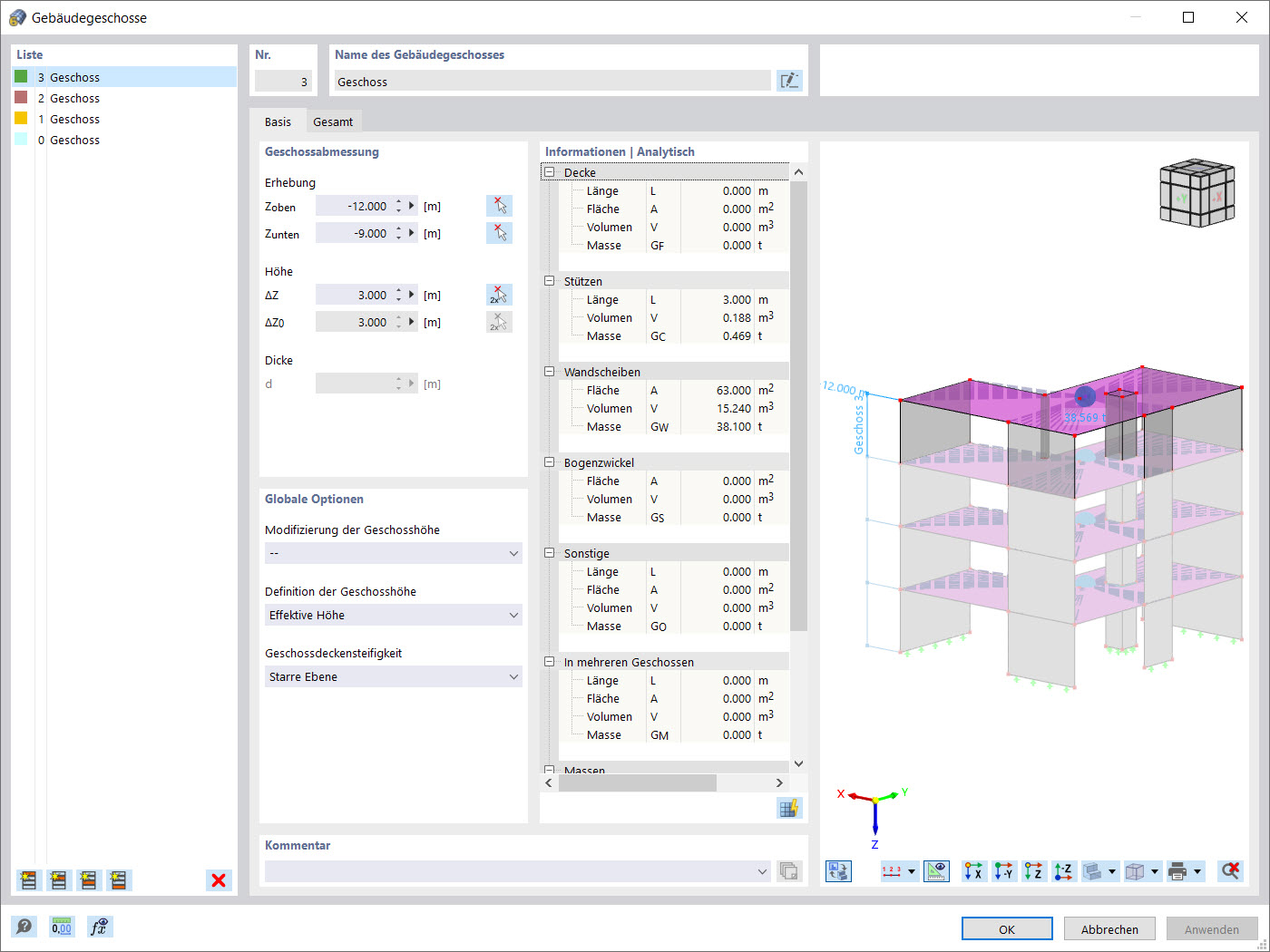Viewport: 1270px width, 952px height.
Task: Delete the selected storey with the red X
Action: coord(219,879)
